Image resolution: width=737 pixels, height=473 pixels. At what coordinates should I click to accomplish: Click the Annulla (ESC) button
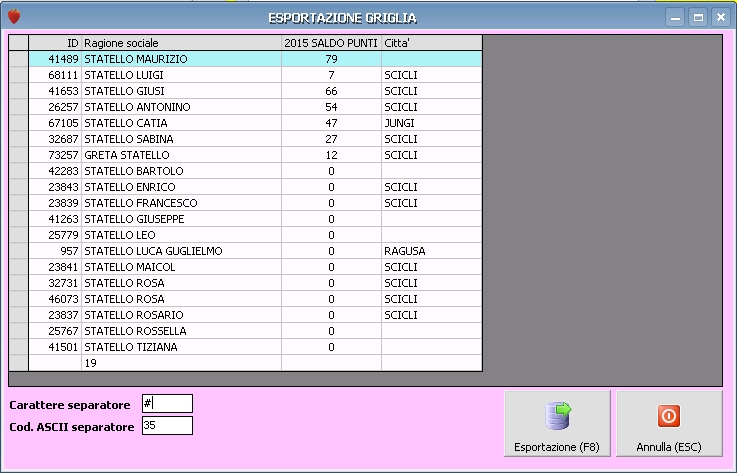click(x=669, y=423)
